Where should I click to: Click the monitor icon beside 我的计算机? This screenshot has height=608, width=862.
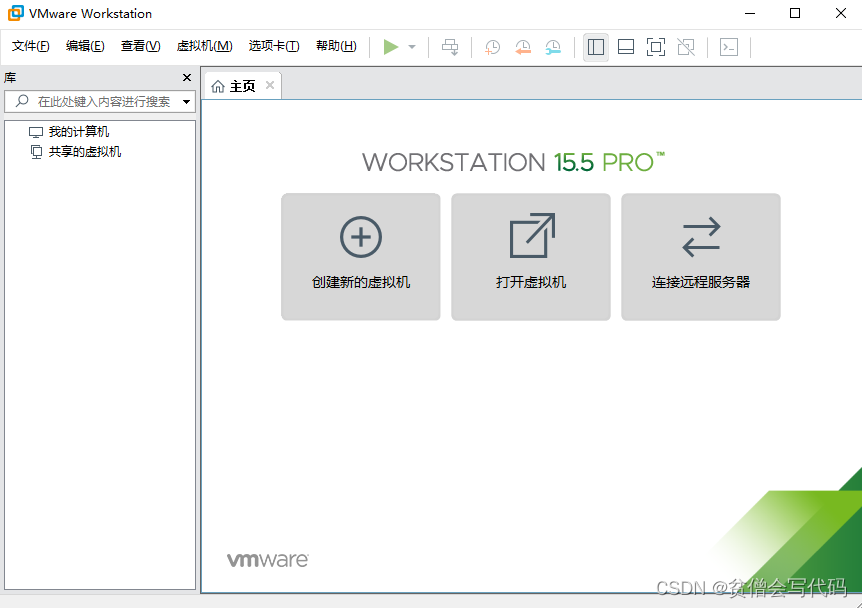pos(36,132)
